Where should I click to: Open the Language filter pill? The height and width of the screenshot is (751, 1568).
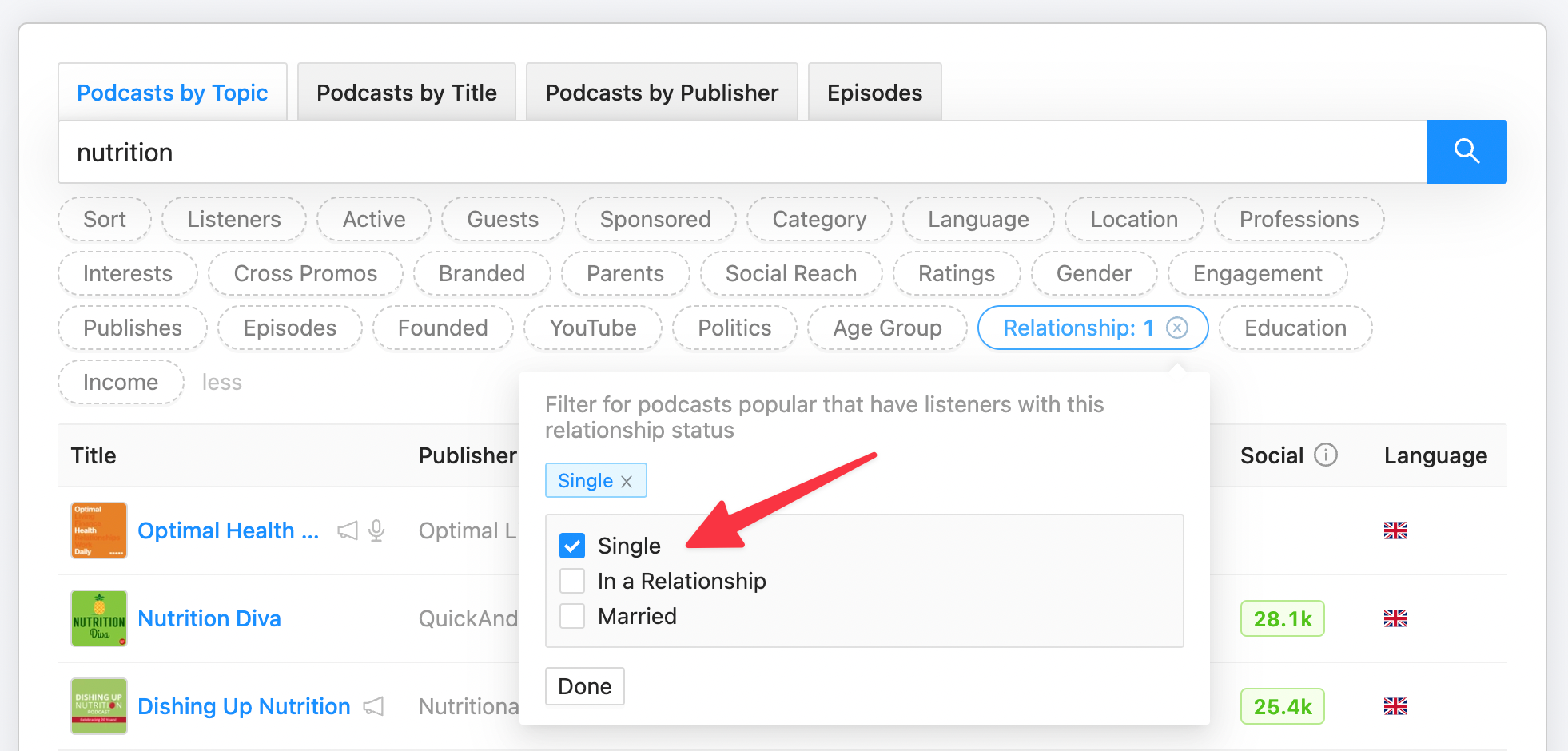978,219
